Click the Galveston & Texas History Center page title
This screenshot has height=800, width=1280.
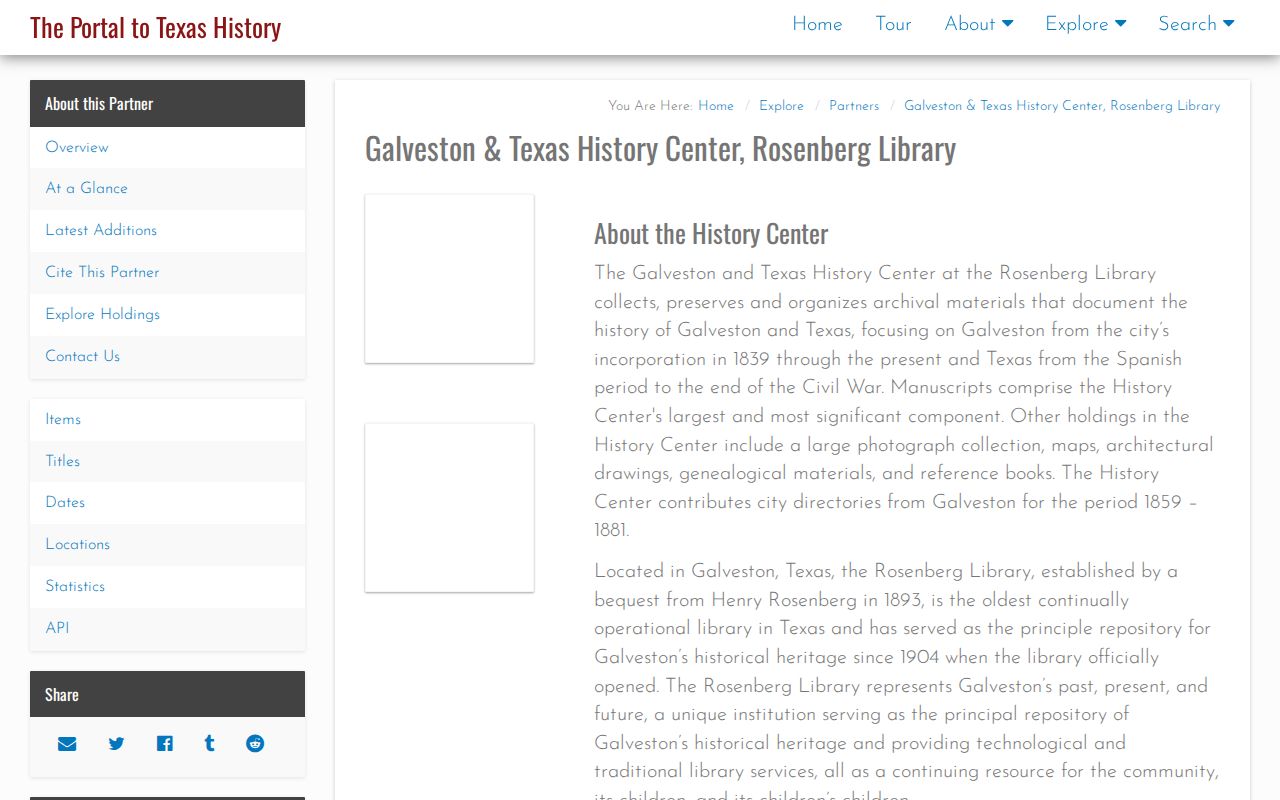(660, 149)
